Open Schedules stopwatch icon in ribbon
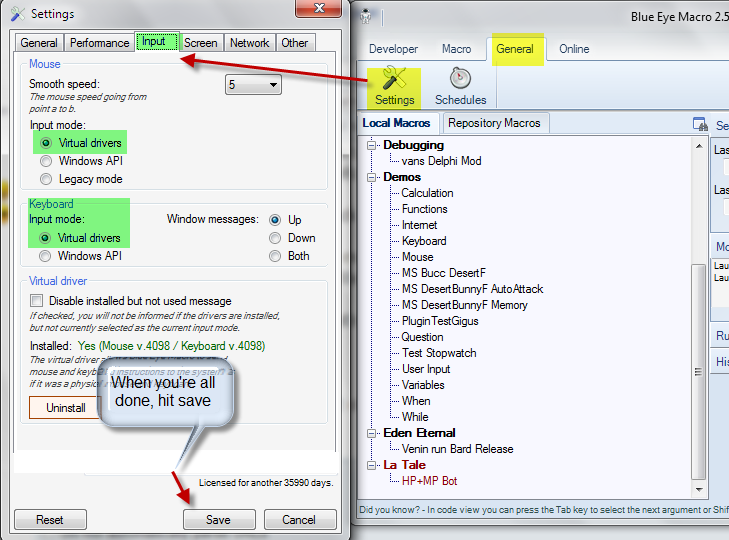The image size is (729, 540). tap(460, 87)
